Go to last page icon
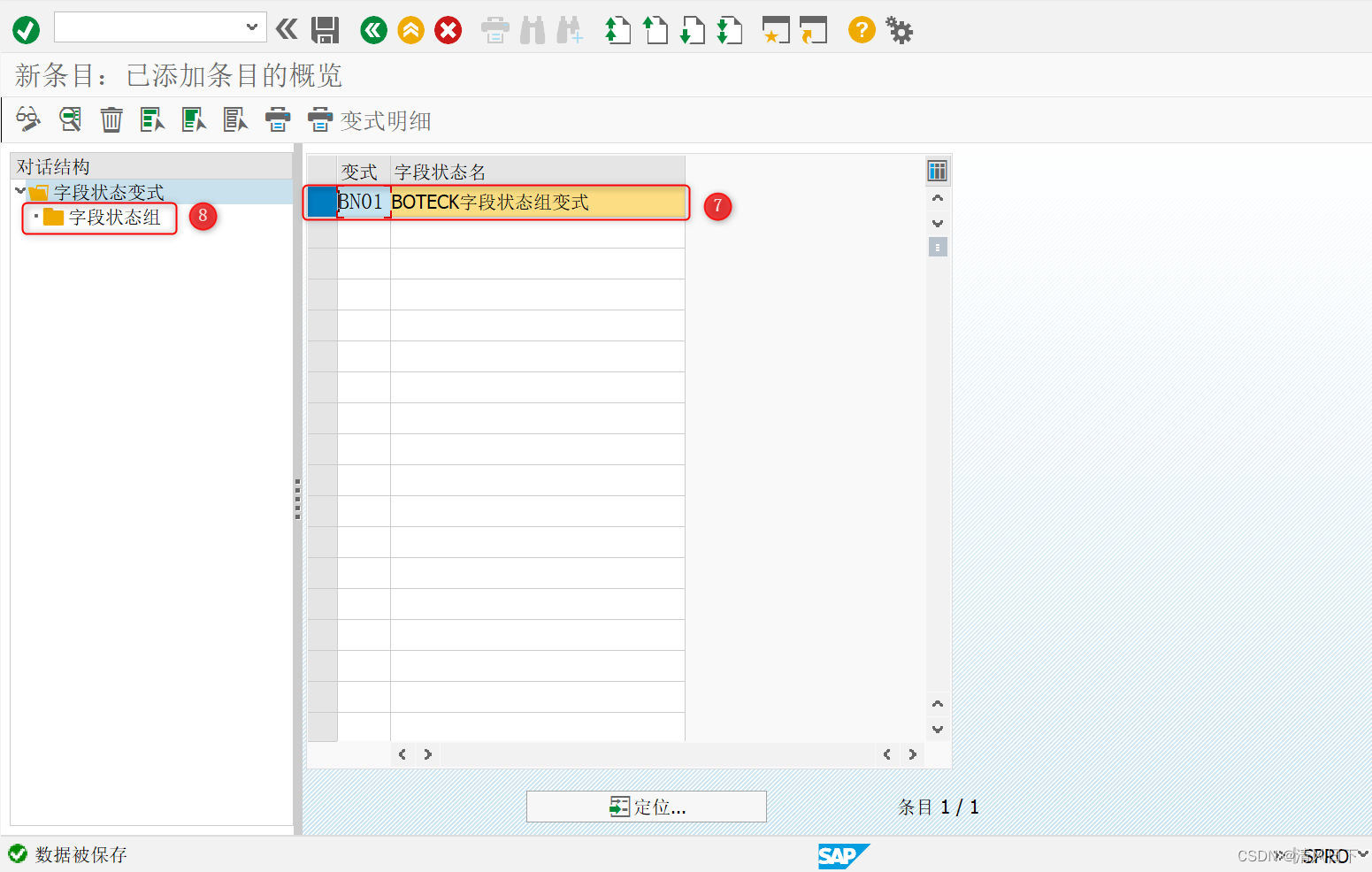This screenshot has width=1372, height=872. pyautogui.click(x=729, y=31)
